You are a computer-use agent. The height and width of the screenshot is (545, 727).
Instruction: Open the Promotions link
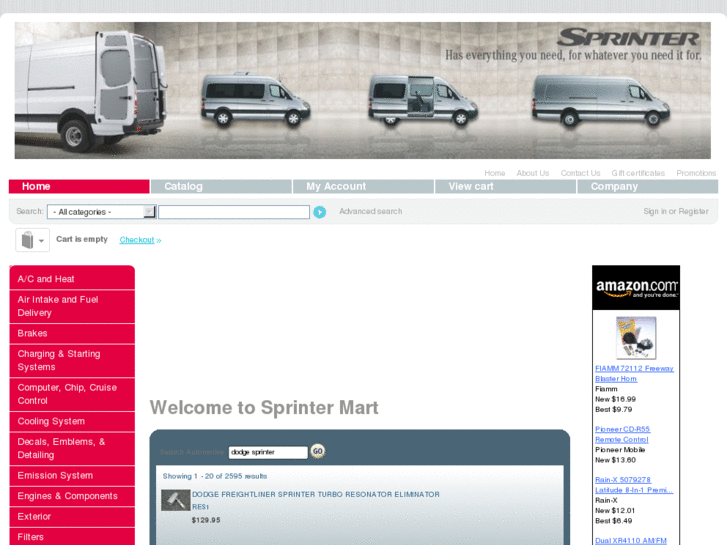[x=696, y=173]
